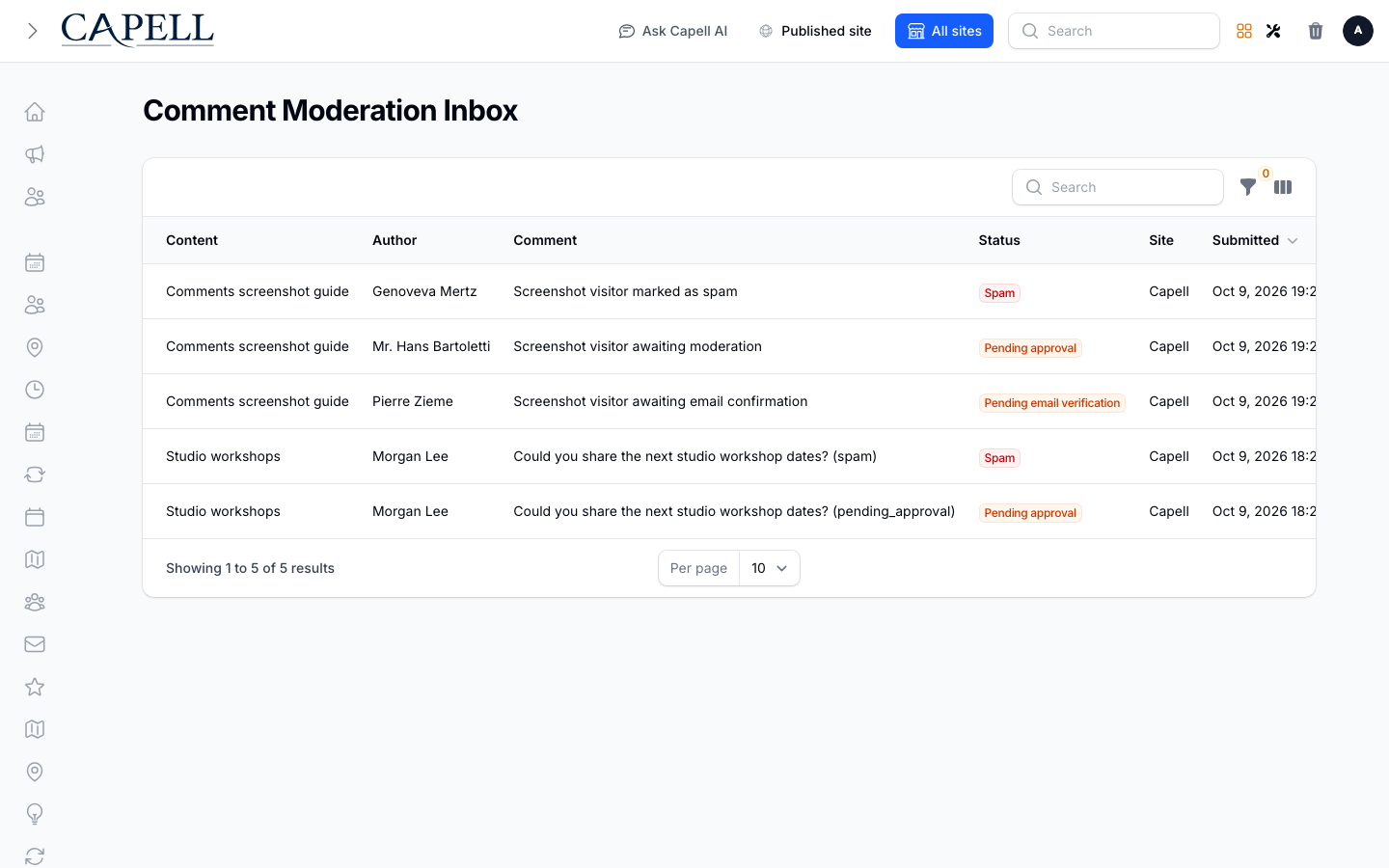Screen dimensions: 1389x868
Task: Click author name Pierre Zieme
Action: pos(413,401)
